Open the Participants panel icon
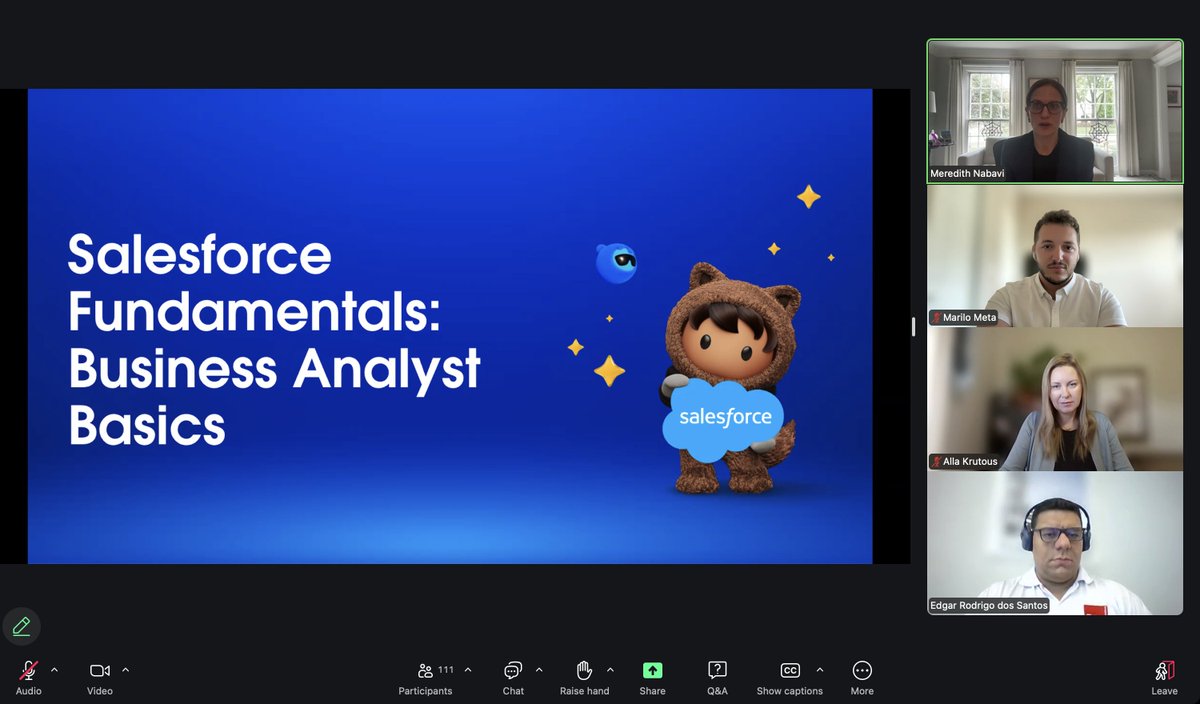Image resolution: width=1200 pixels, height=704 pixels. point(425,670)
